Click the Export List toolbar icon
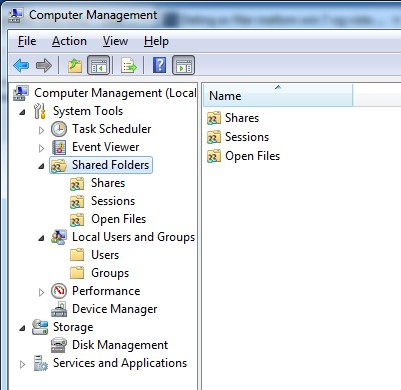Viewport: 401px width, 390px height. coord(129,65)
